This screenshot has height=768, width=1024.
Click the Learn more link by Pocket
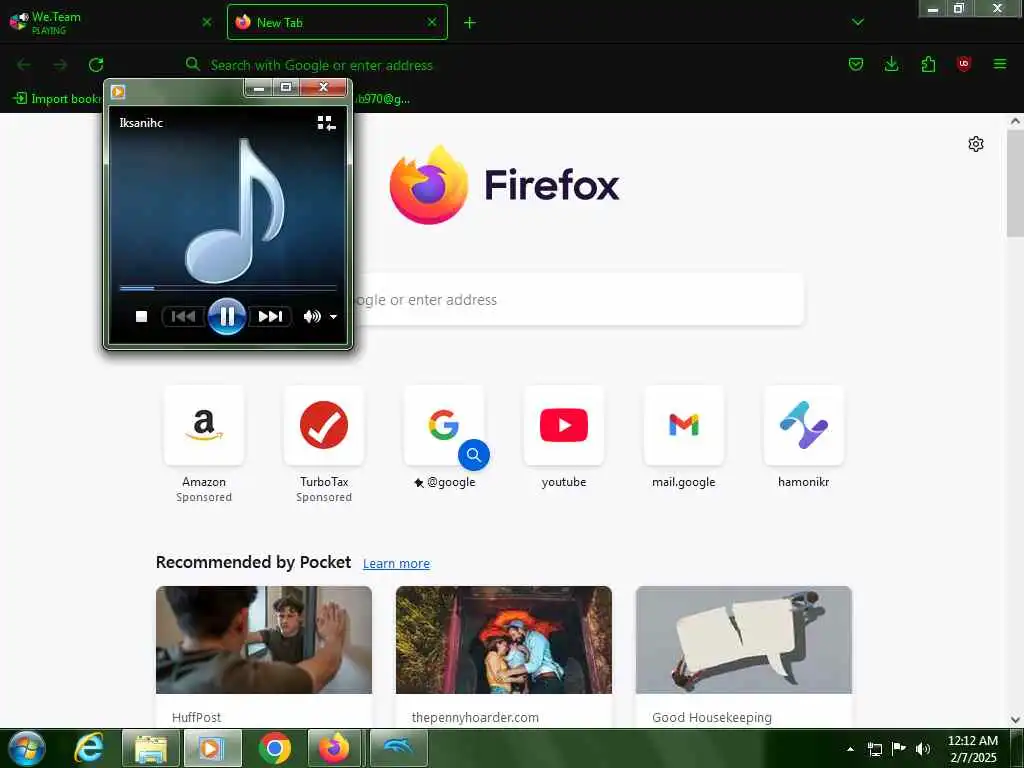[x=396, y=564]
